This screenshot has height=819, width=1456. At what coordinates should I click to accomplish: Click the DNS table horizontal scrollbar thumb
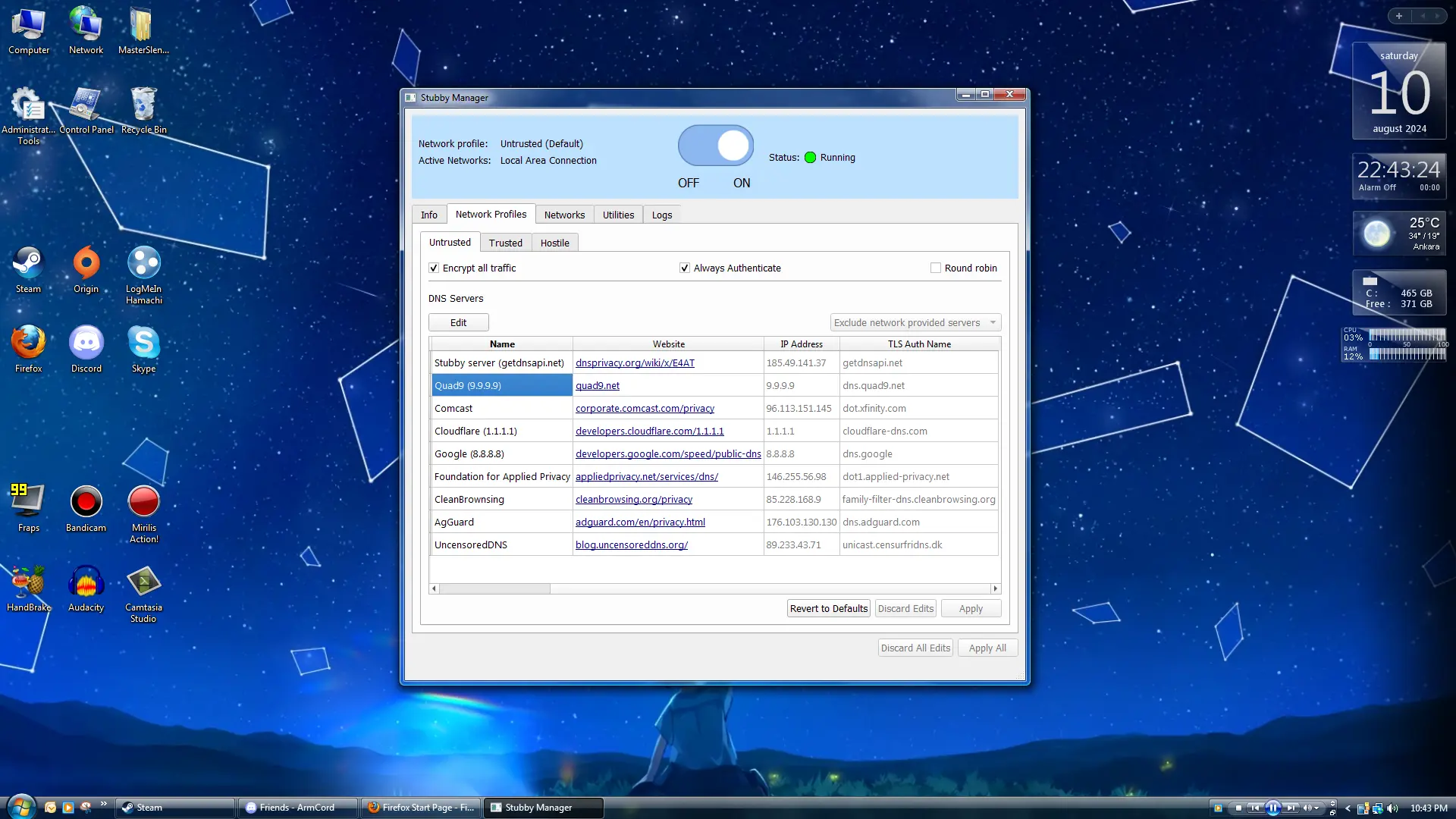pyautogui.click(x=494, y=589)
